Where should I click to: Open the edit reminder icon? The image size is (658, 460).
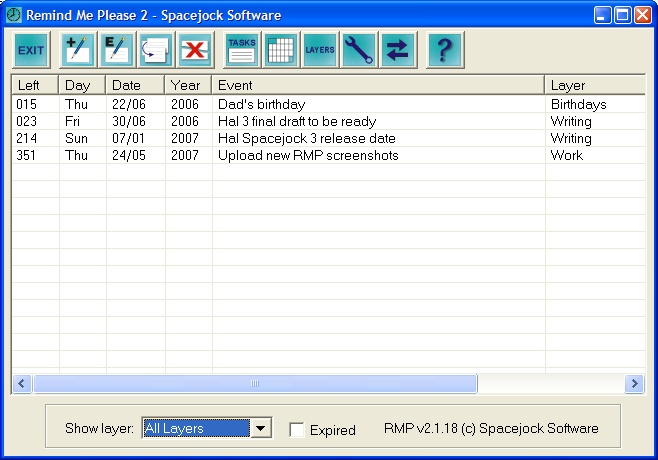(117, 49)
